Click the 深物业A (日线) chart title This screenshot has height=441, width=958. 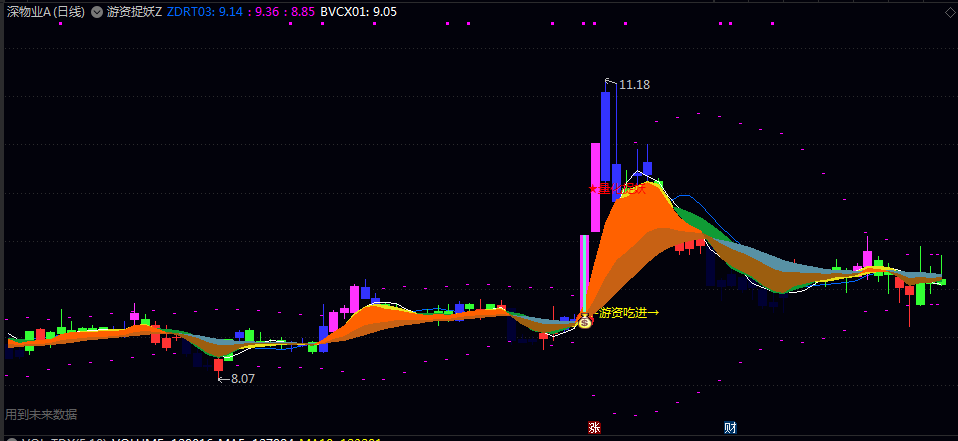pos(46,12)
